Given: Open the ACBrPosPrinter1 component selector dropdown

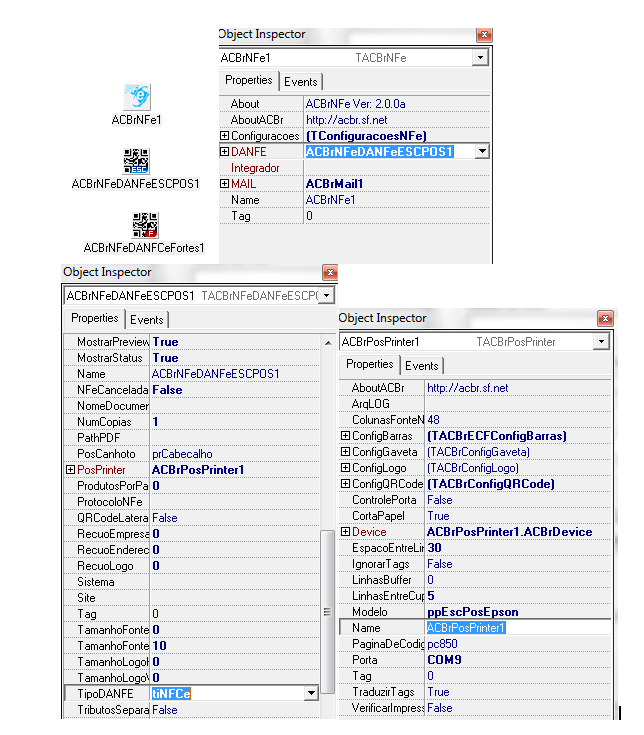Looking at the screenshot, I should [x=601, y=342].
